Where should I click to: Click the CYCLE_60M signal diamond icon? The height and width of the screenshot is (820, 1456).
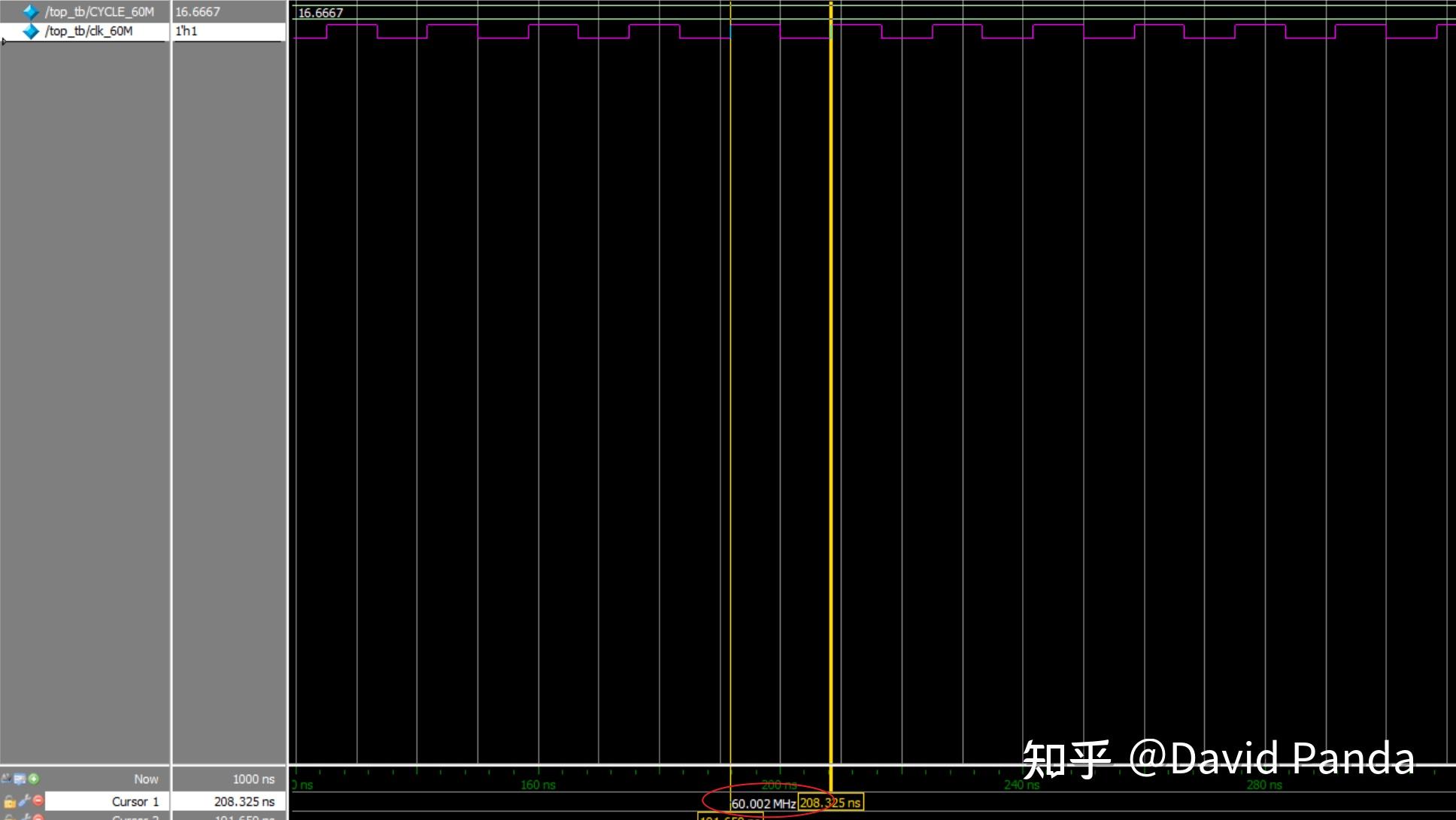pos(30,12)
